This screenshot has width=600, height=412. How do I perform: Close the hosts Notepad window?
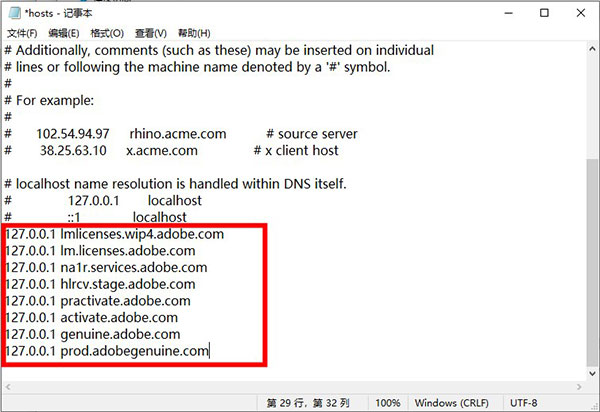(x=580, y=13)
